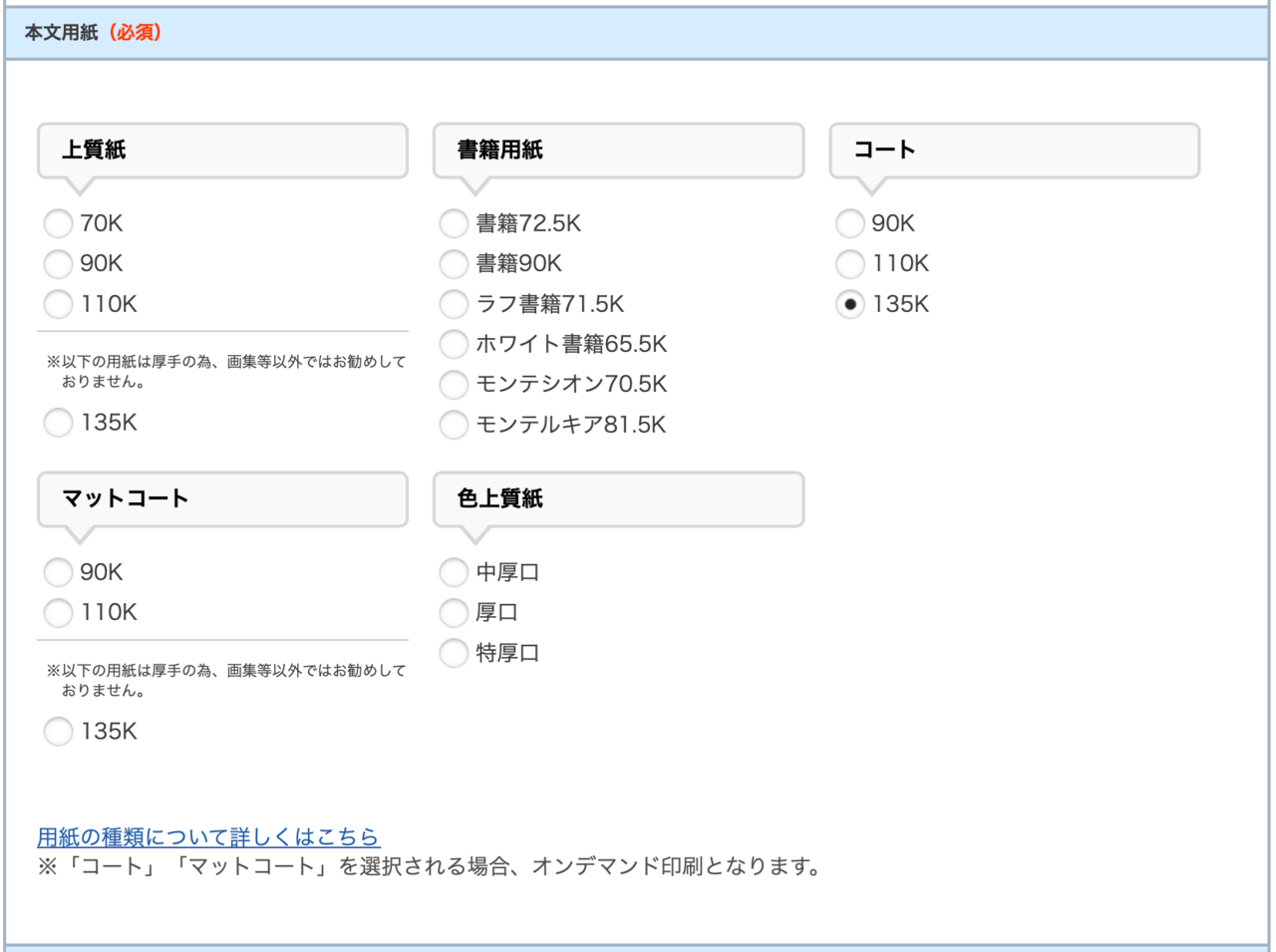Select 中厚口 colored paper
This screenshot has width=1276, height=952.
[x=453, y=572]
